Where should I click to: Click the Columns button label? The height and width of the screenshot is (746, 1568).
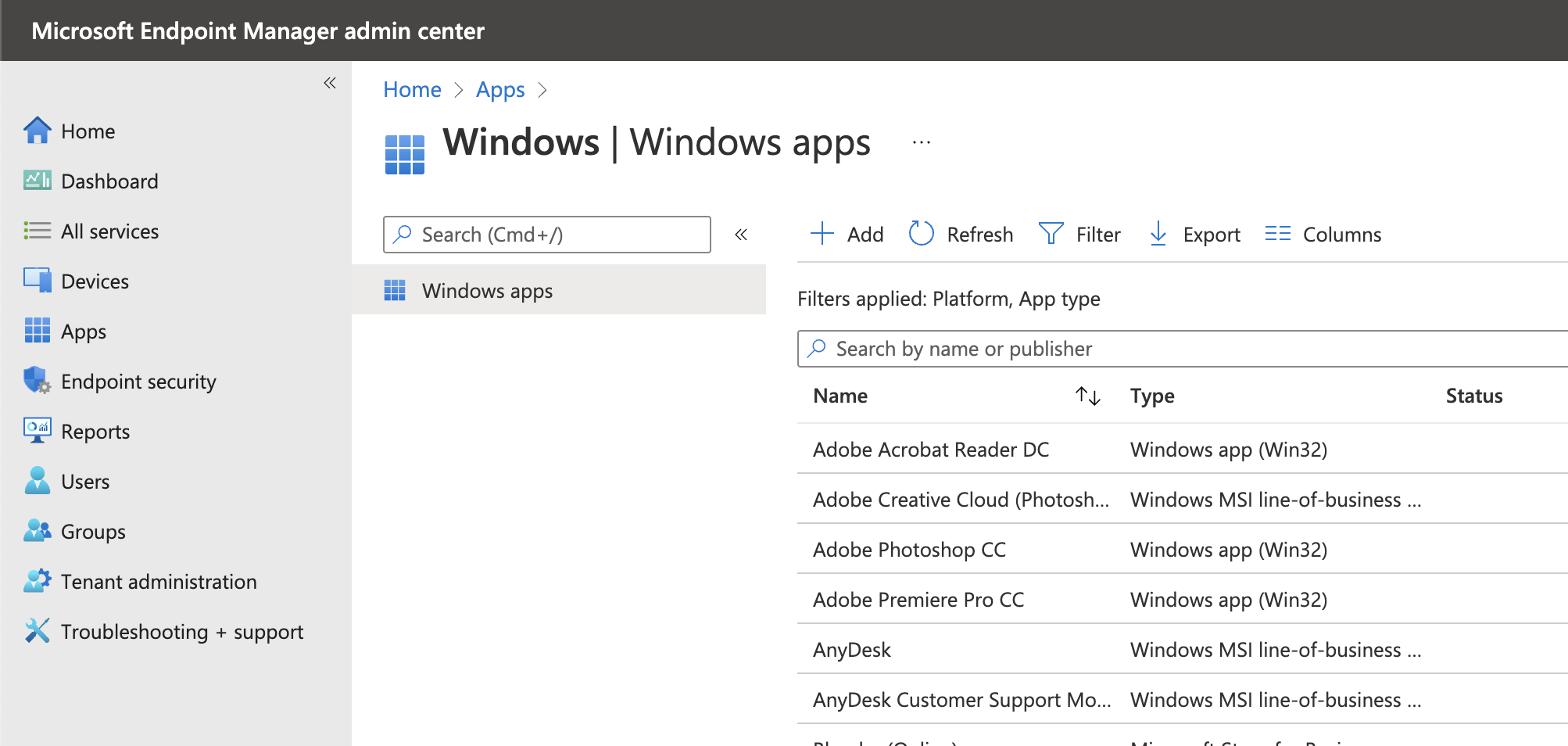(x=1342, y=235)
